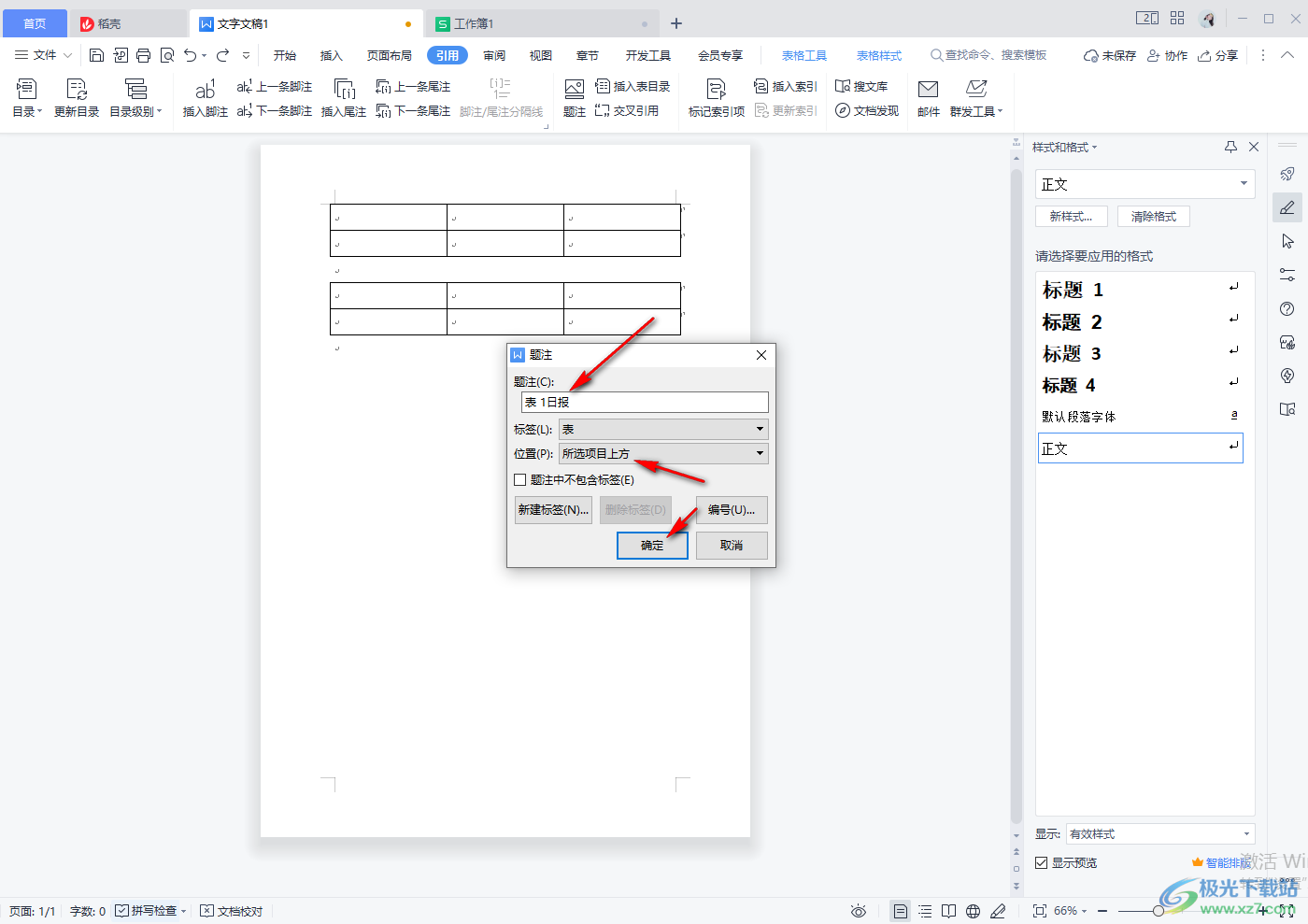The width and height of the screenshot is (1308, 924).
Task: Switch to web layout globe icon
Action: (x=974, y=911)
